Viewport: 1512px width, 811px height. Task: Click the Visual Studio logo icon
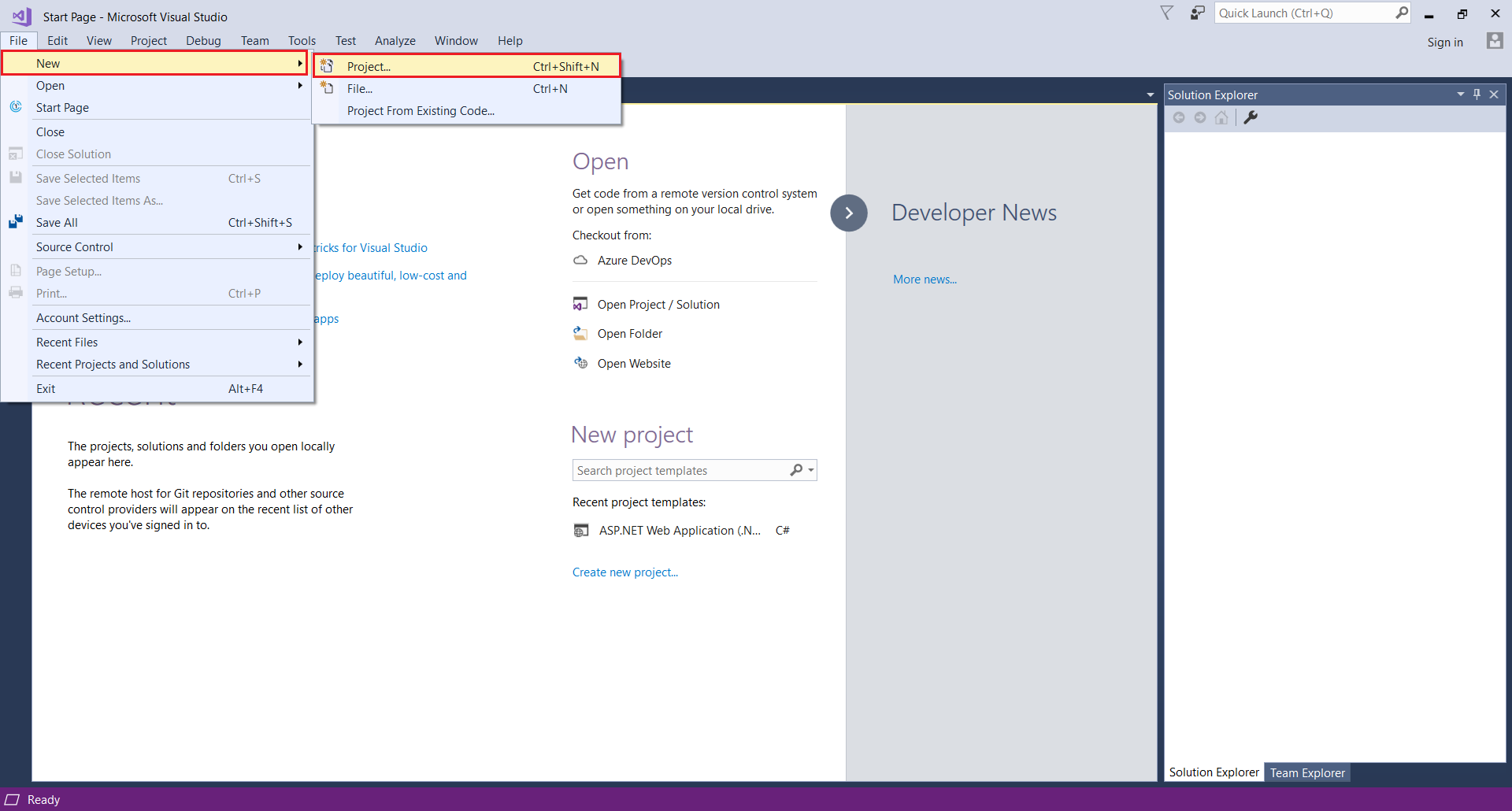tap(21, 16)
